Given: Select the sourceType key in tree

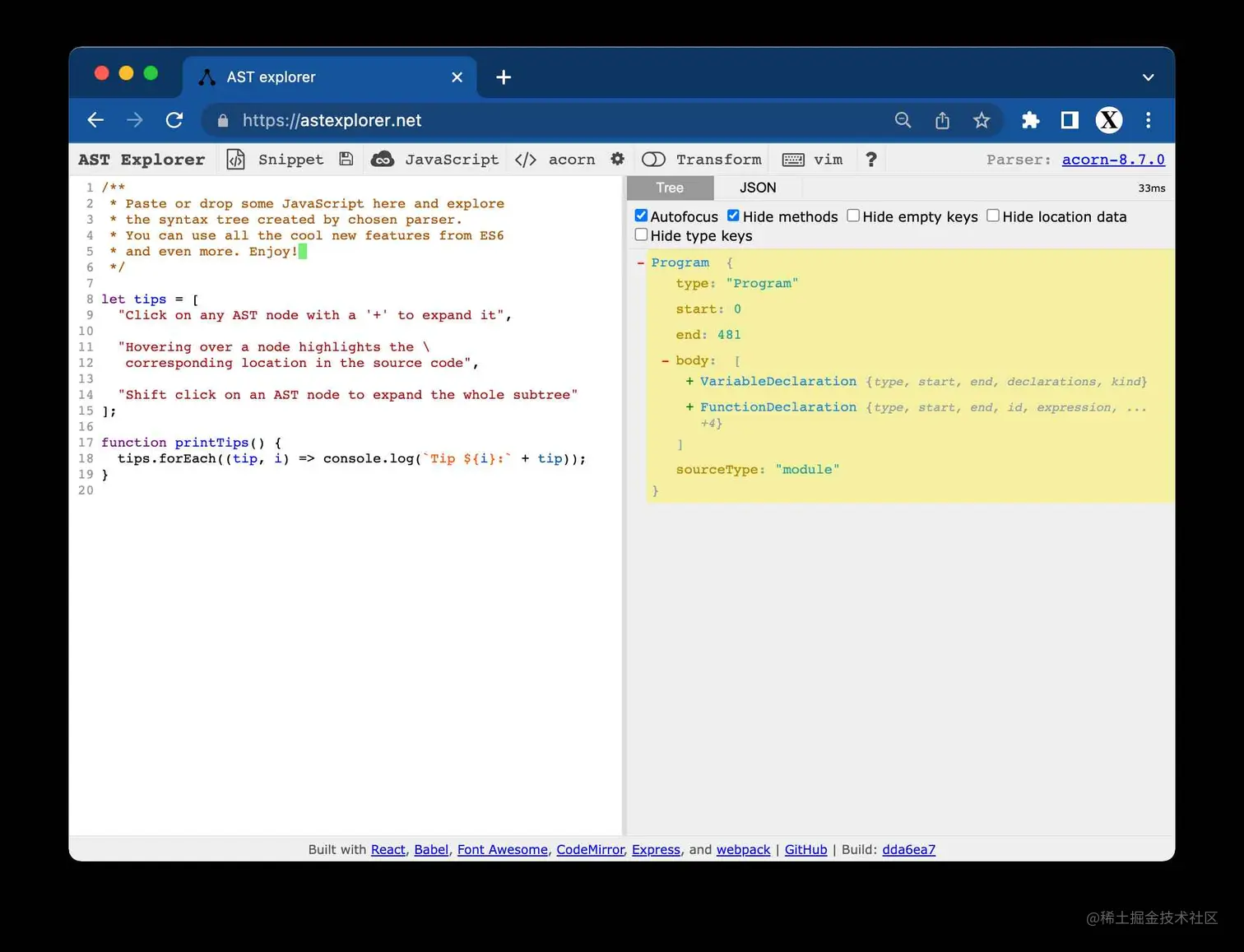Looking at the screenshot, I should tap(717, 470).
